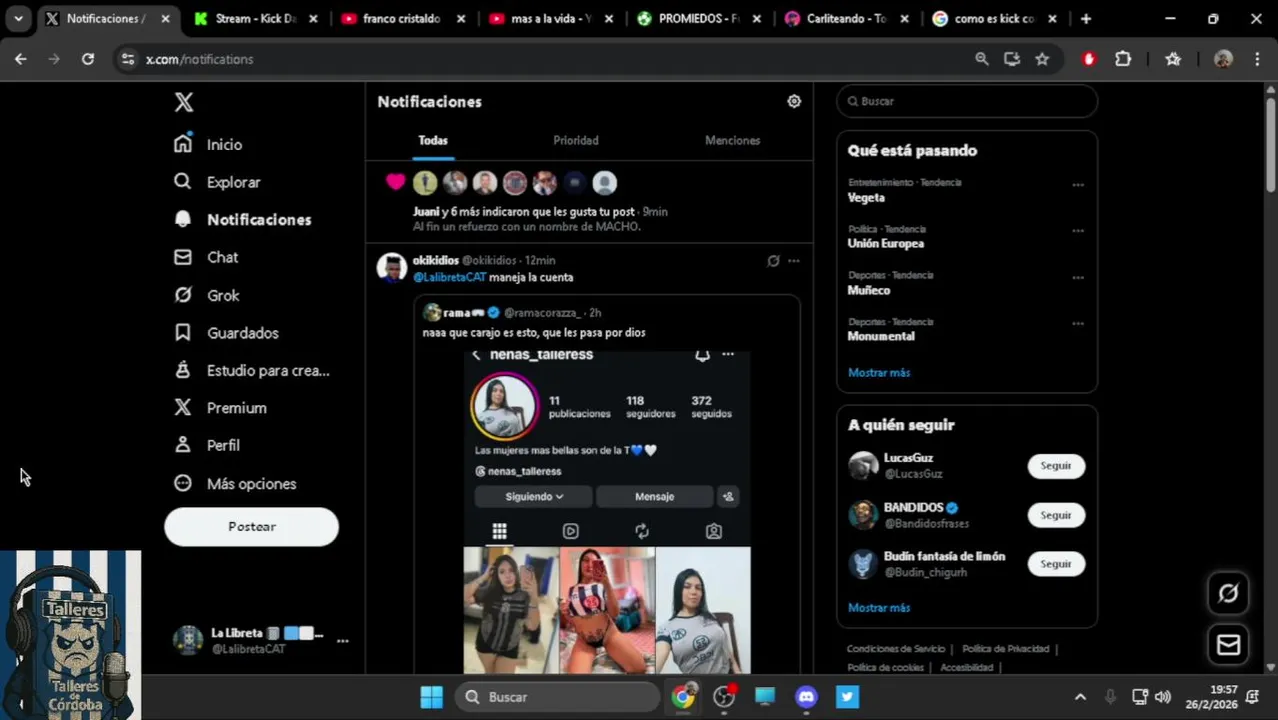Click Windows taskbar Buscar search box
The image size is (1278, 720).
[558, 697]
